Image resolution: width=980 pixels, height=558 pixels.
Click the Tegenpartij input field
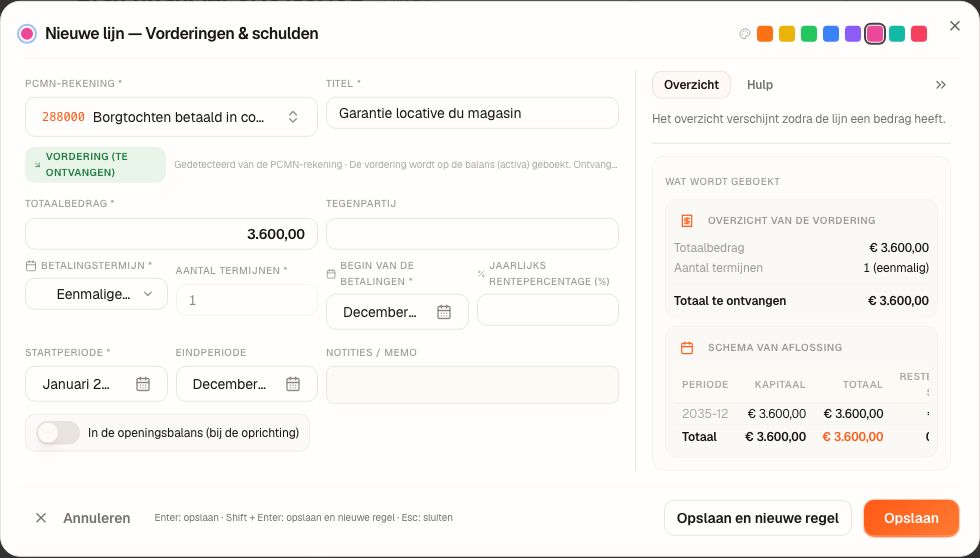click(472, 234)
